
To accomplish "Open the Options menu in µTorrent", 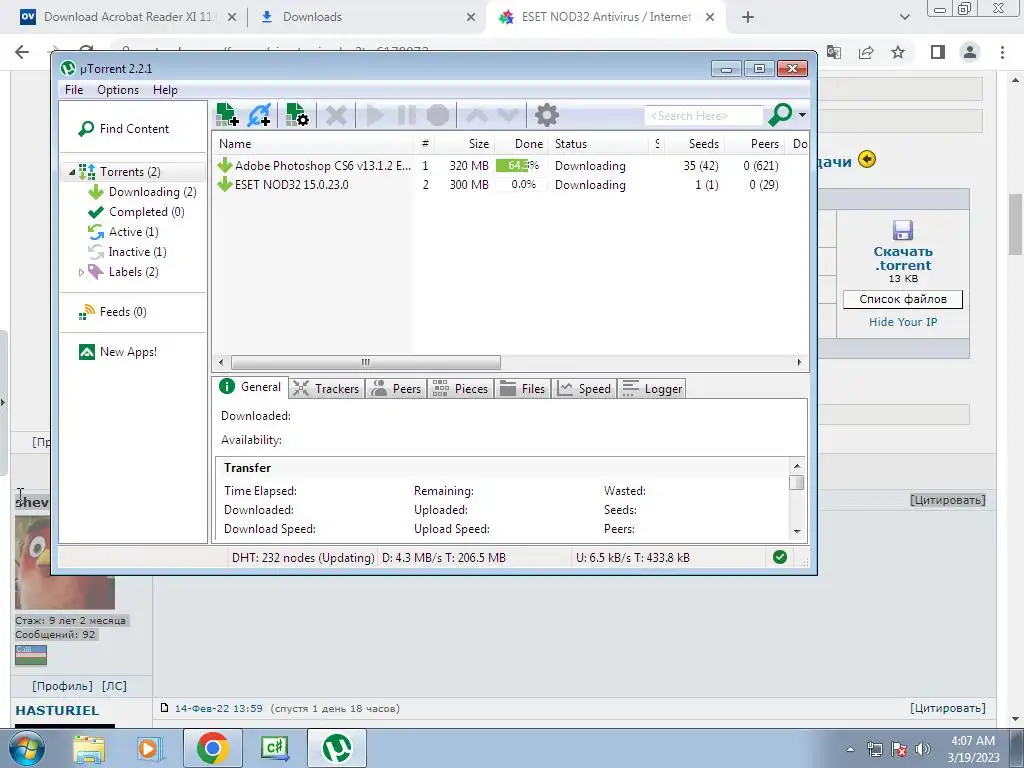I will pyautogui.click(x=118, y=89).
